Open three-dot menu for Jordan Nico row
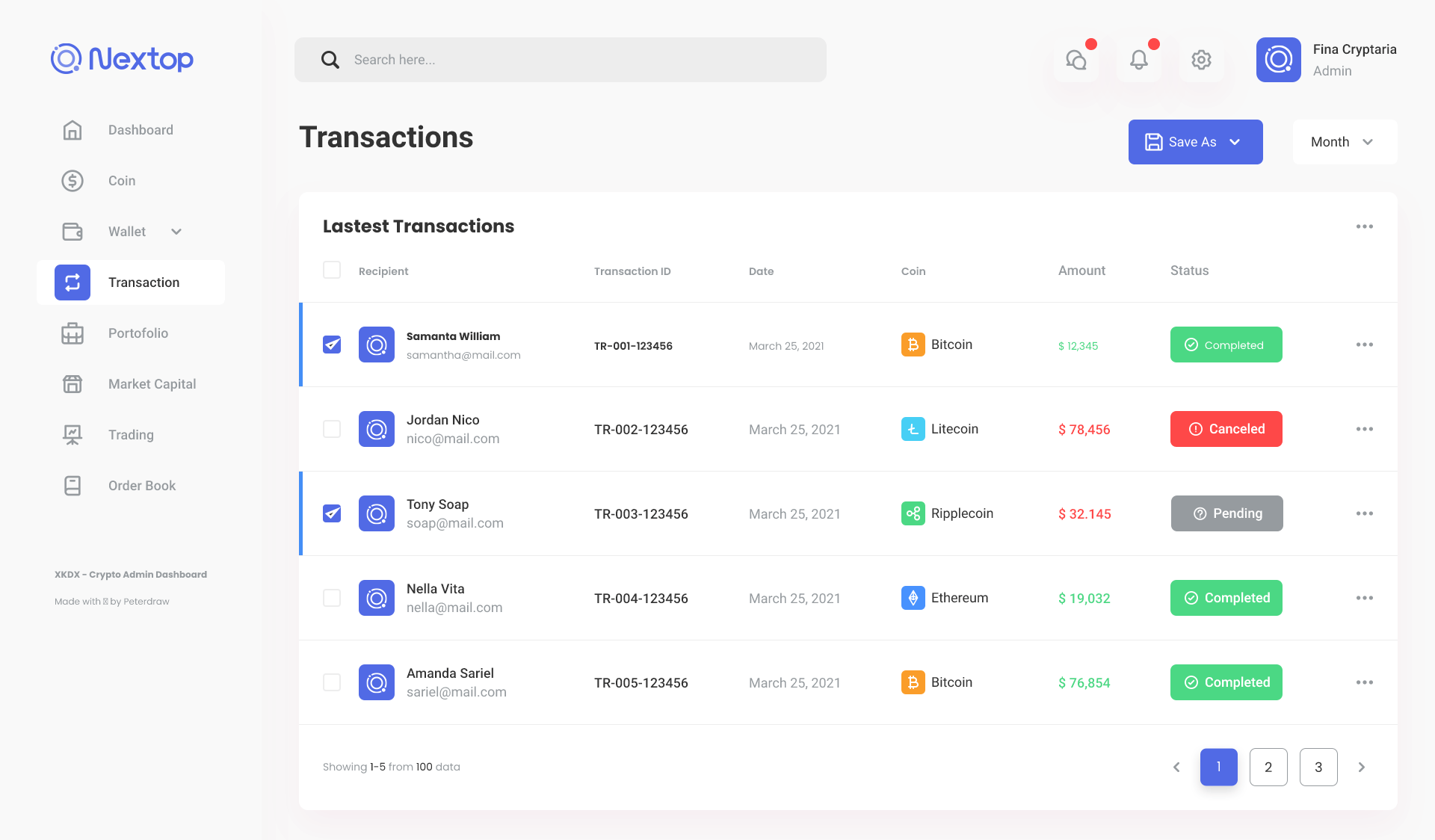The image size is (1435, 840). tap(1364, 429)
